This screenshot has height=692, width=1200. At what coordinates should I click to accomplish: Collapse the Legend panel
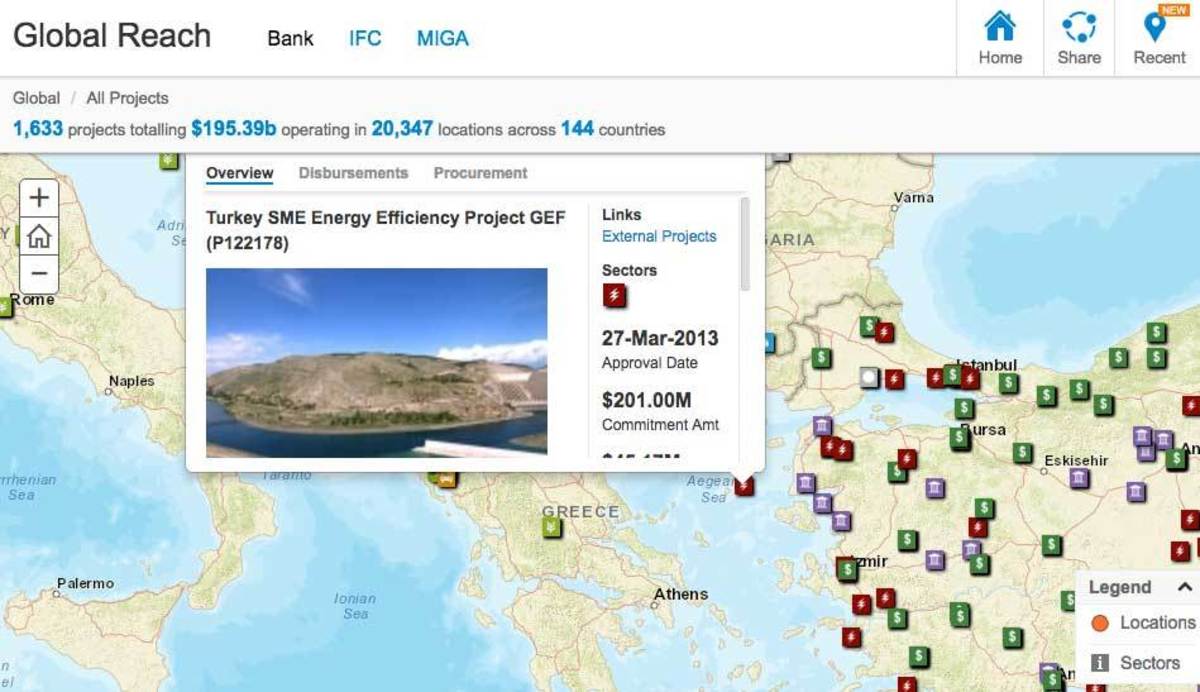tap(1184, 587)
